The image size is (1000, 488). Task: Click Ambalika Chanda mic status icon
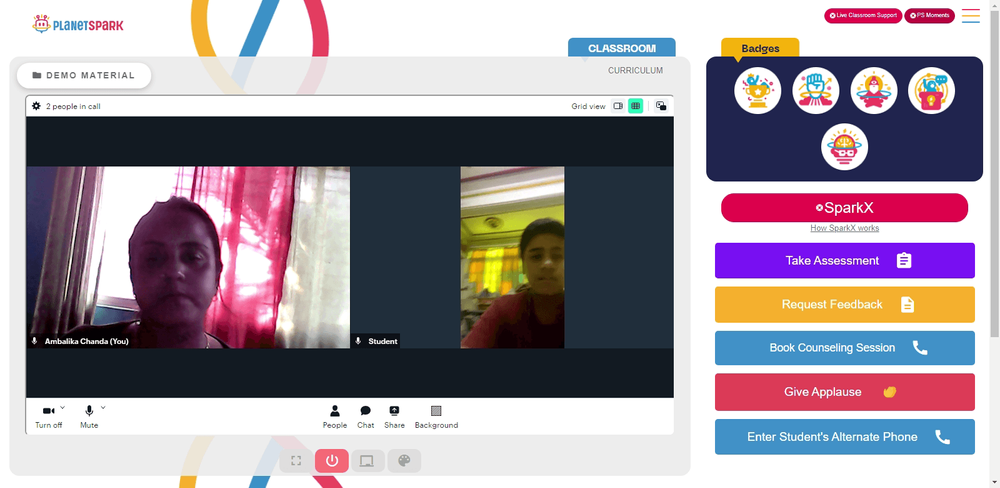click(x=34, y=341)
